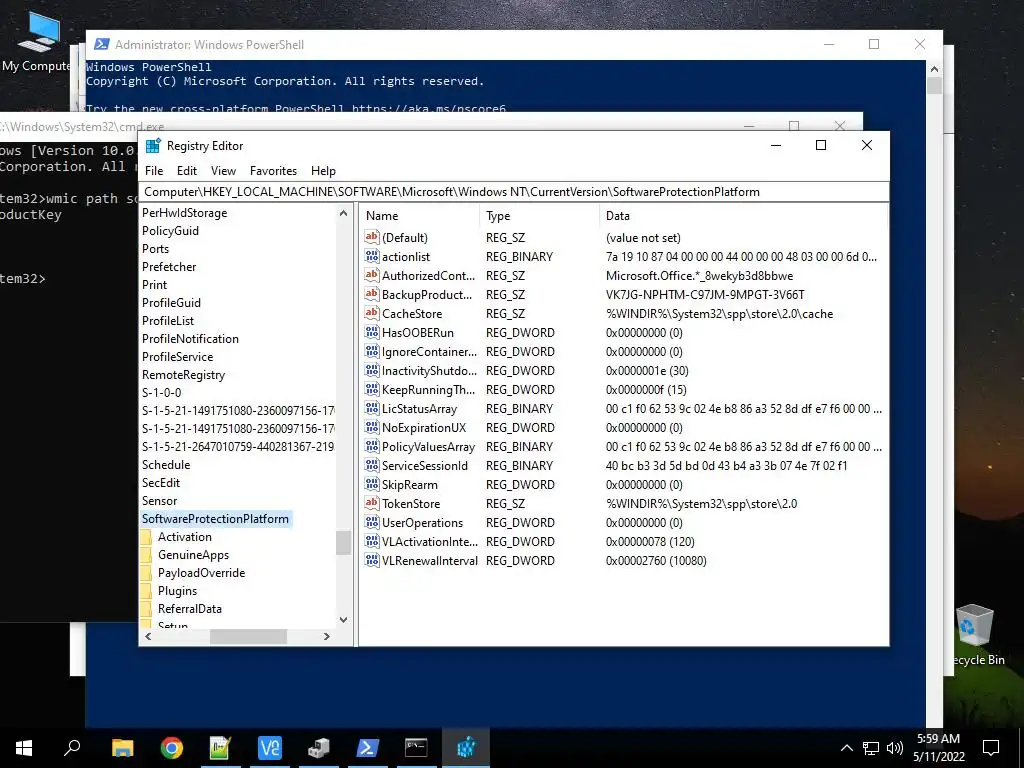This screenshot has height=768, width=1024.
Task: Click the Plugins folder icon
Action: point(147,590)
